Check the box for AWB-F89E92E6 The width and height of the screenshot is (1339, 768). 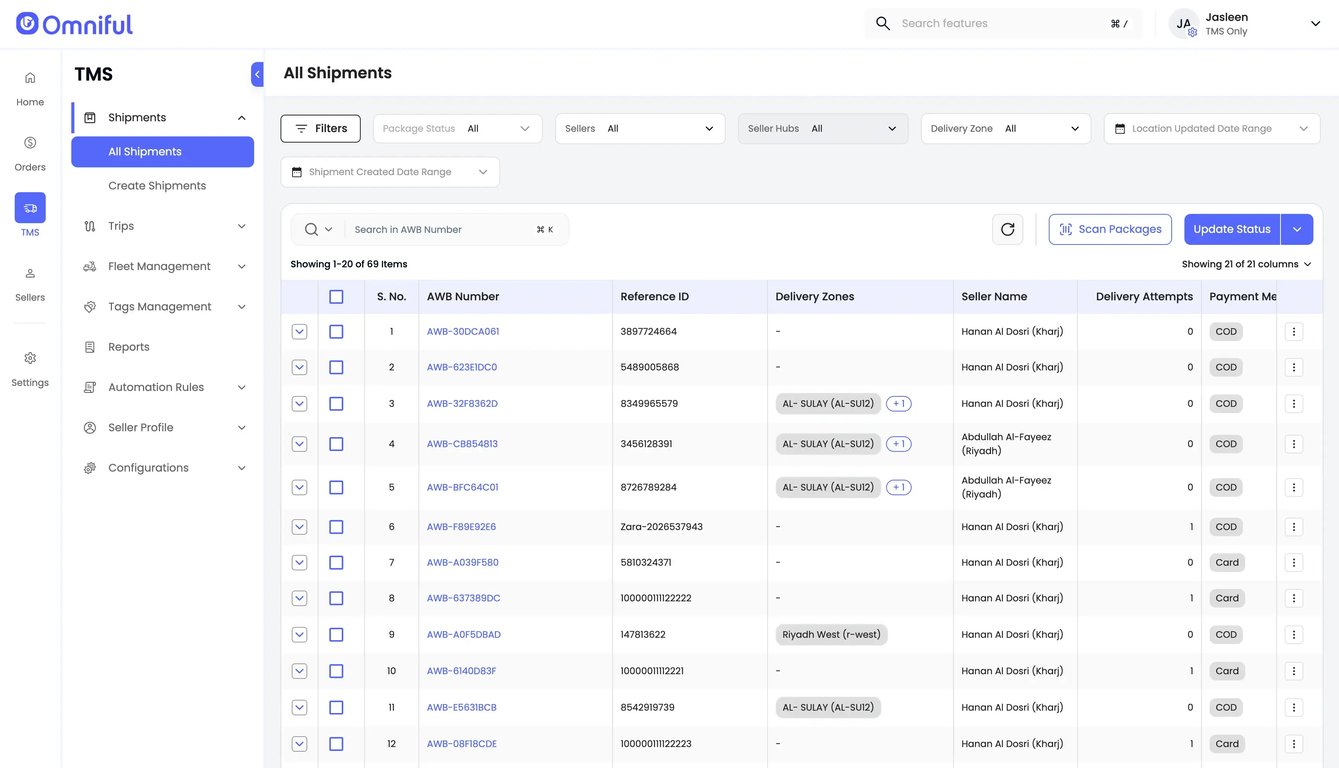(336, 527)
